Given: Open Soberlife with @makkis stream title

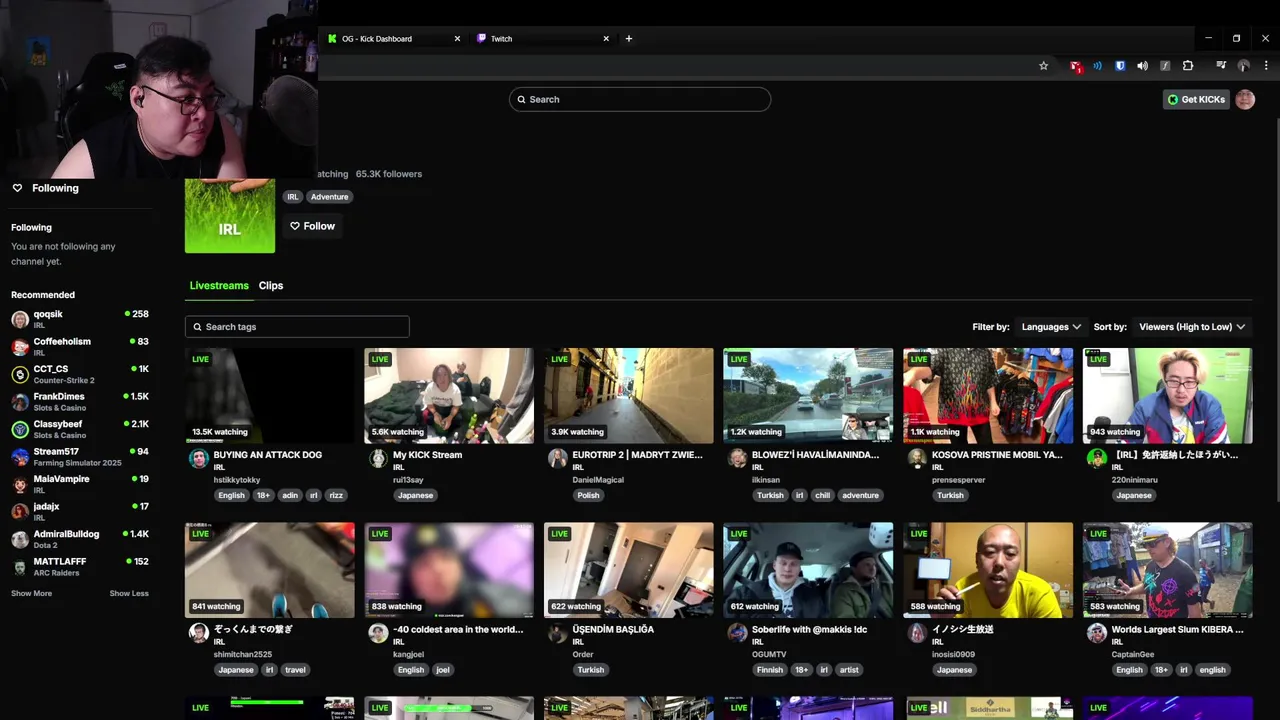Looking at the screenshot, I should [x=809, y=630].
